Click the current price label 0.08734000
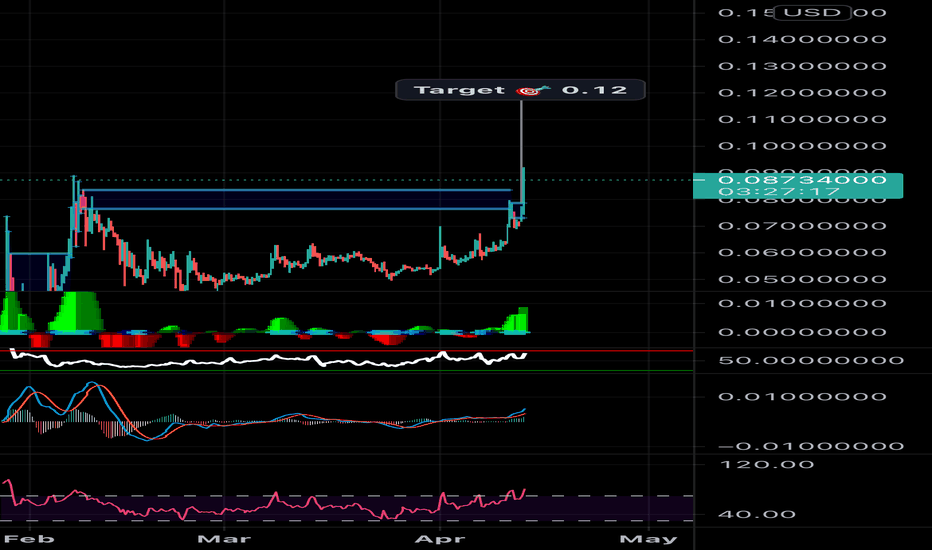Screen dimensions: 932x550 (x=802, y=180)
